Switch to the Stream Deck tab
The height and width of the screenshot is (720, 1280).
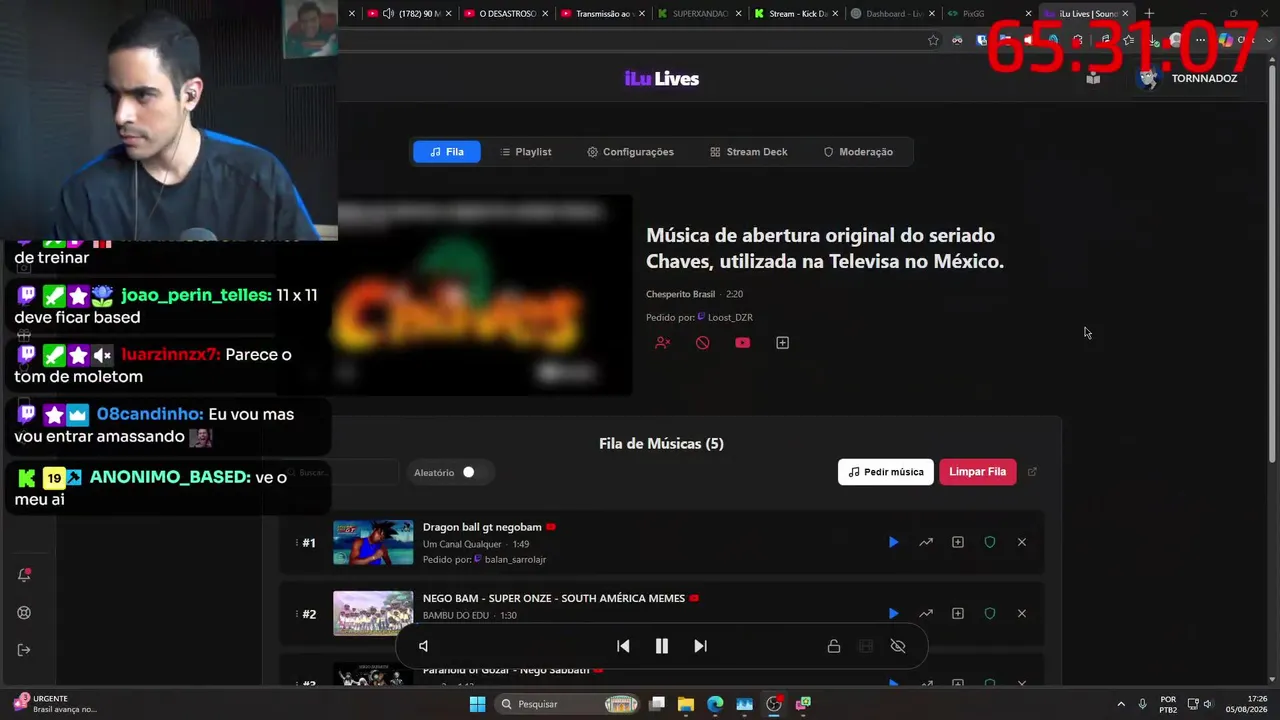pos(749,152)
